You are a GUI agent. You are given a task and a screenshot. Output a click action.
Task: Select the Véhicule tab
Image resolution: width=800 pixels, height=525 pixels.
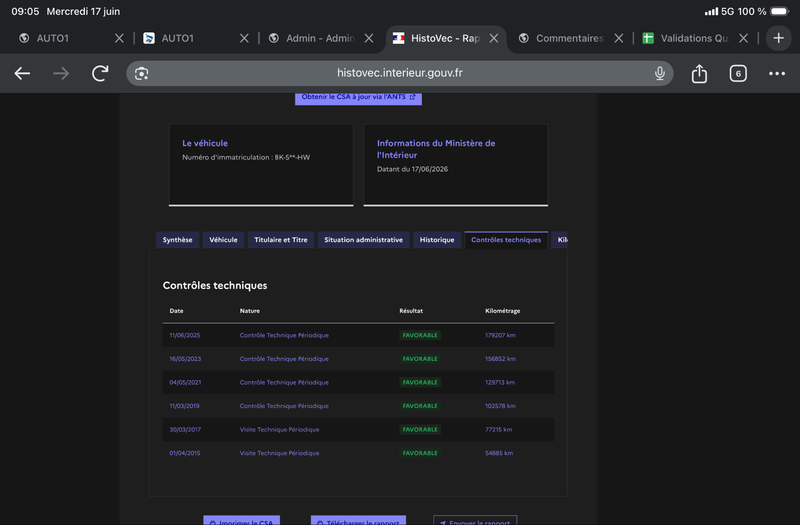click(x=223, y=240)
